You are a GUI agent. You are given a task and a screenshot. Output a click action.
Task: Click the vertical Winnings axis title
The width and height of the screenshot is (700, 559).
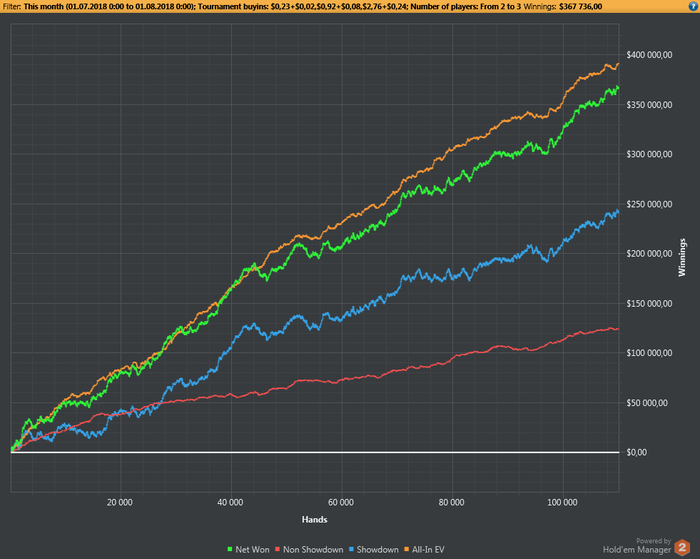tap(682, 258)
